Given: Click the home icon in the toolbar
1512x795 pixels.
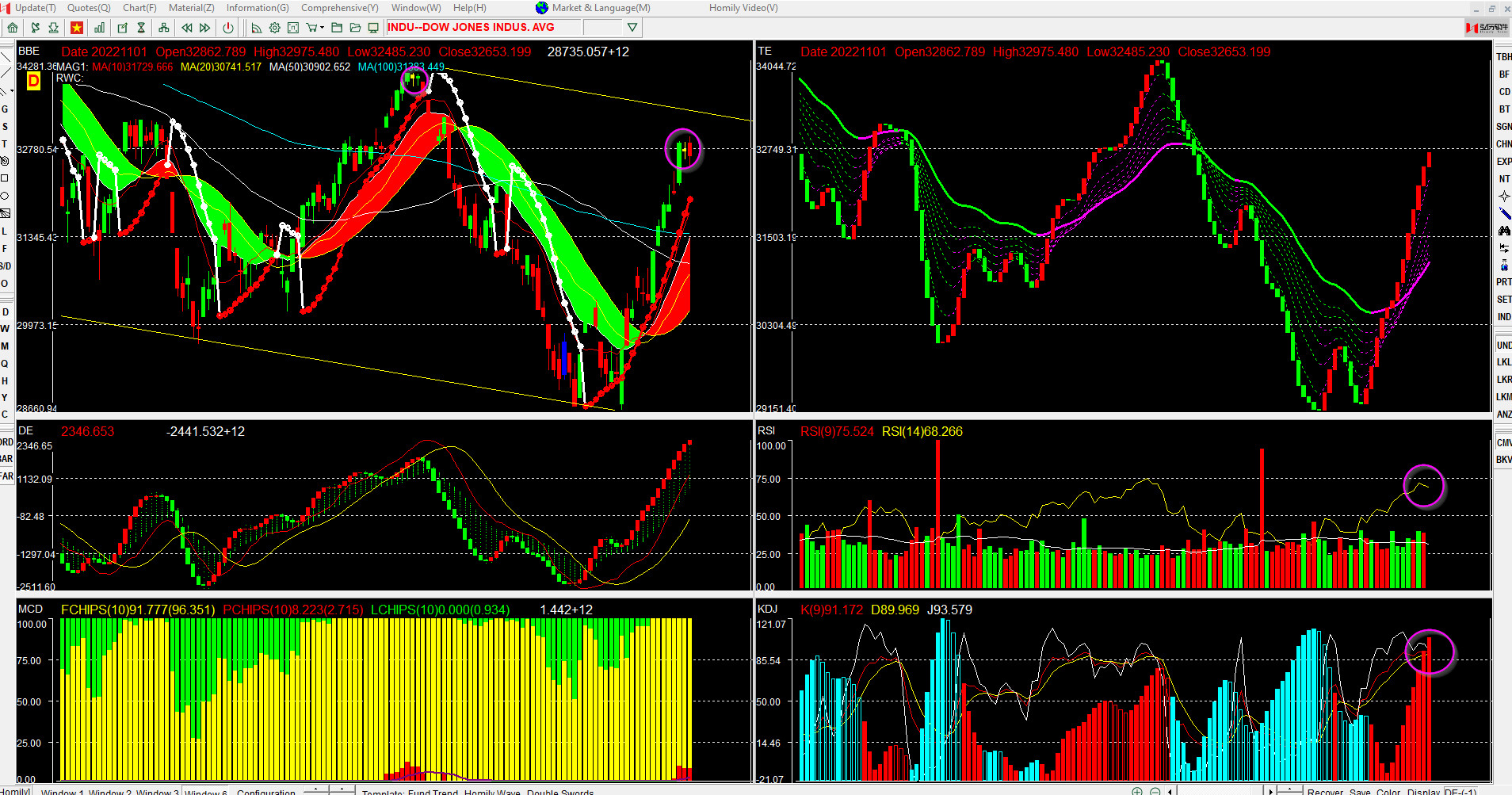Looking at the screenshot, I should 13,28.
